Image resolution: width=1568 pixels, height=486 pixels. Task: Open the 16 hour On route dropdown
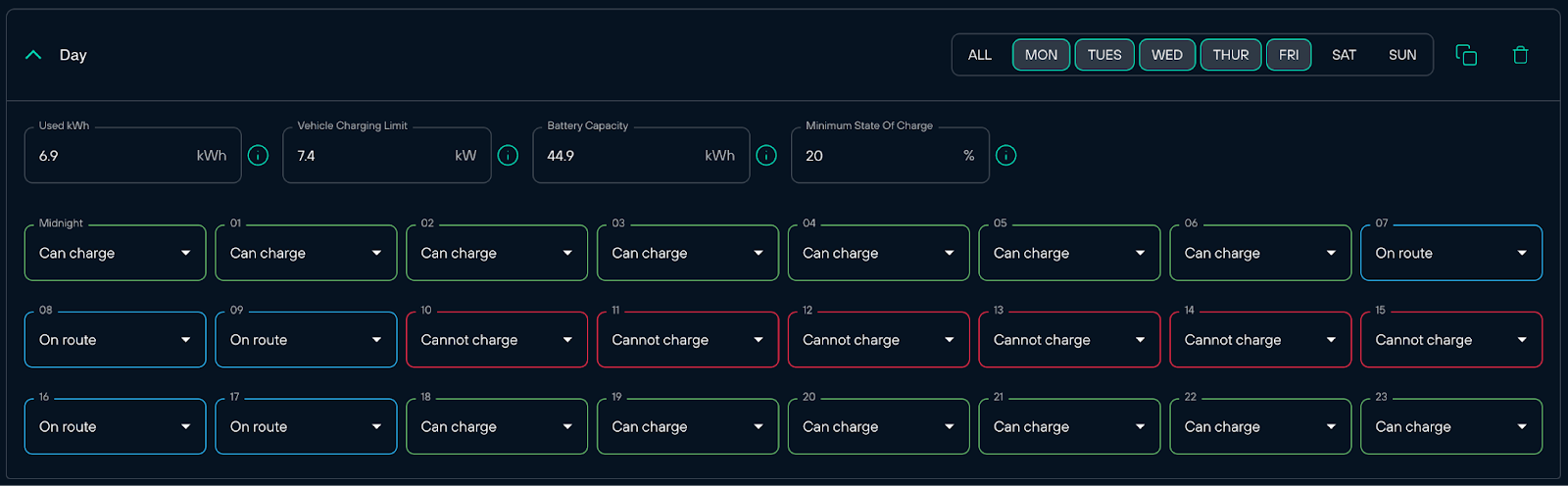coord(115,427)
